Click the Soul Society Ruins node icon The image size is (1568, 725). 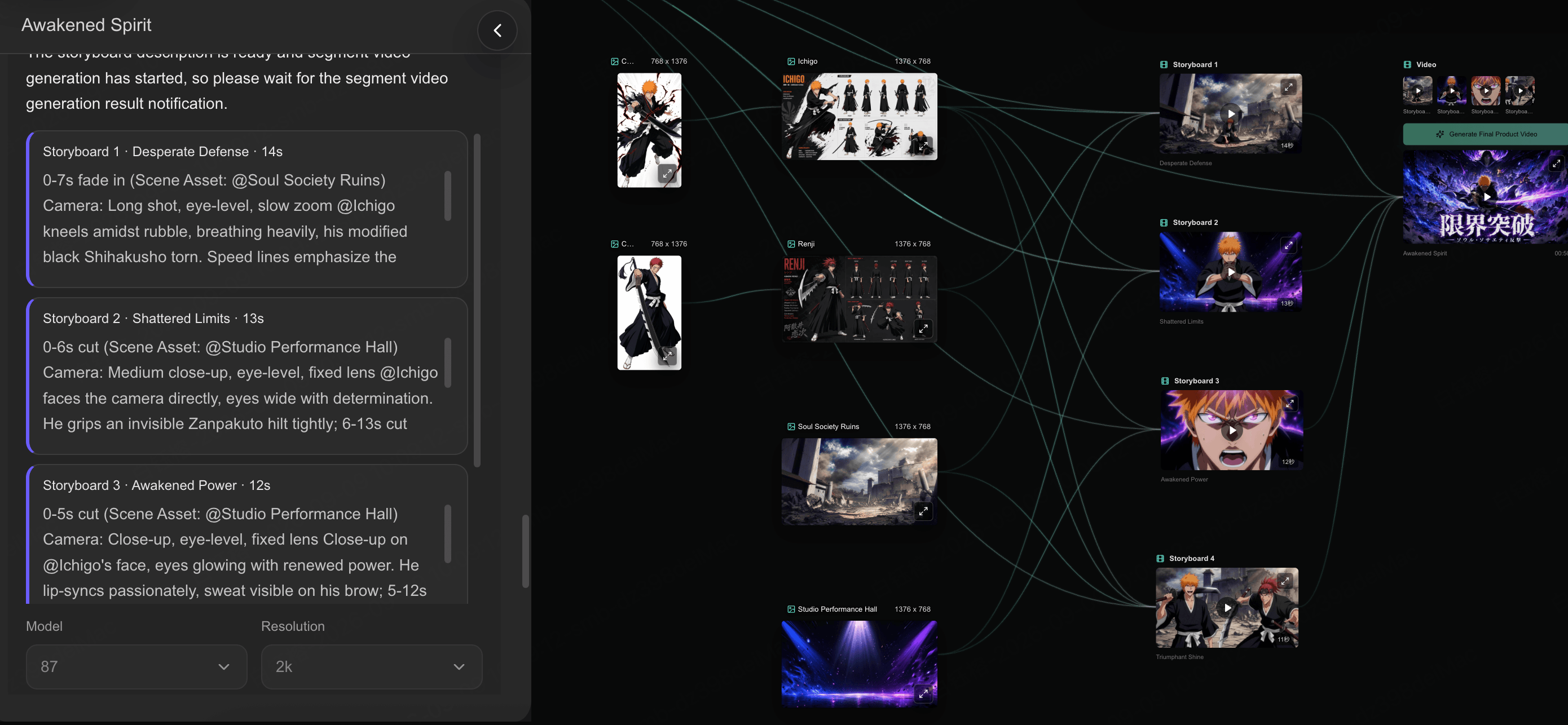pyautogui.click(x=791, y=426)
